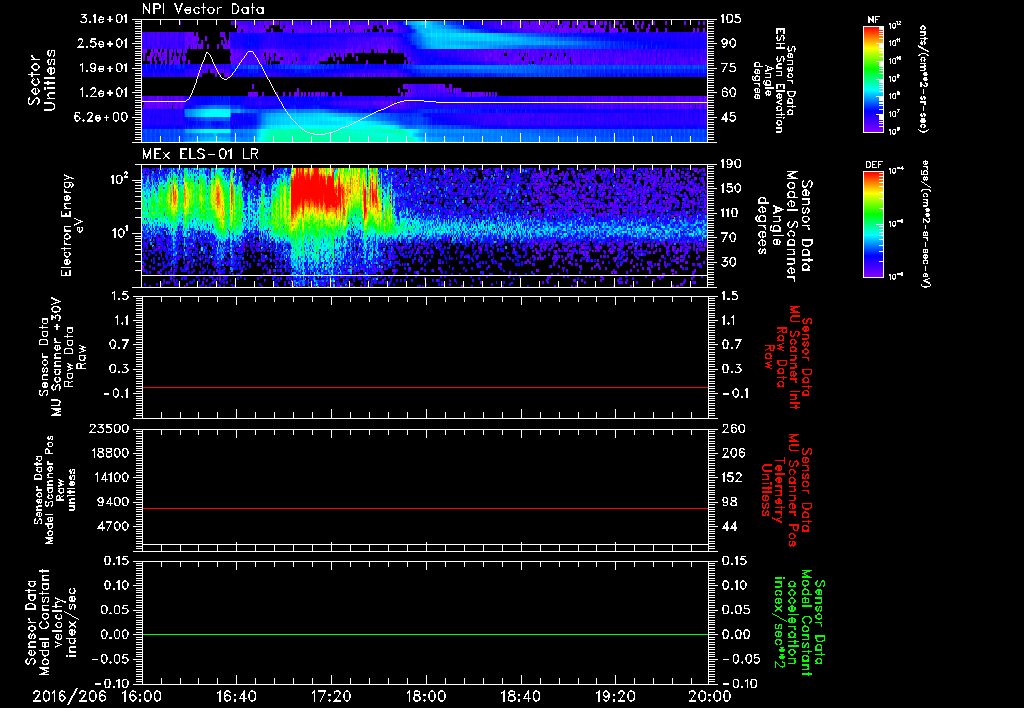
Task: Click the "4700" Scanner Pos axis value
Action: click(x=114, y=526)
